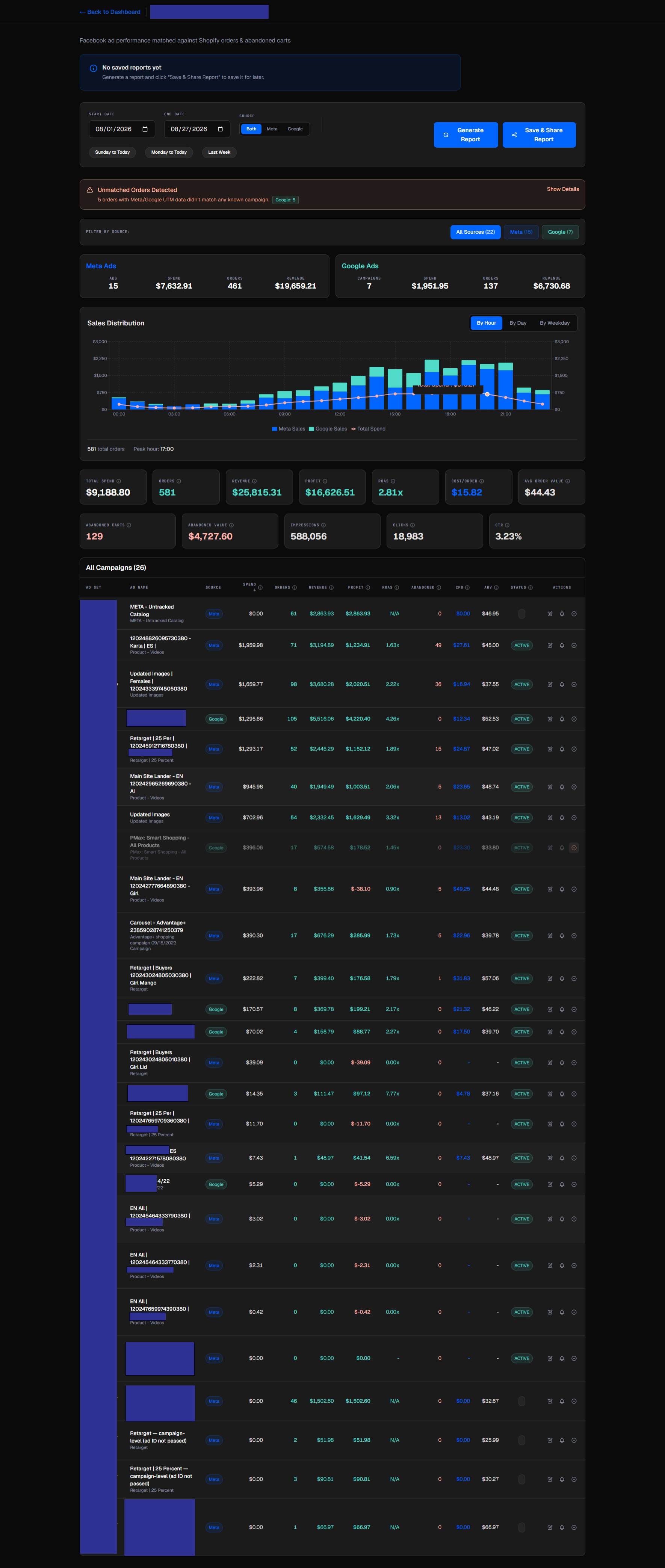The width and height of the screenshot is (665, 1568).
Task: Sort table by Revenue column header
Action: (317, 587)
